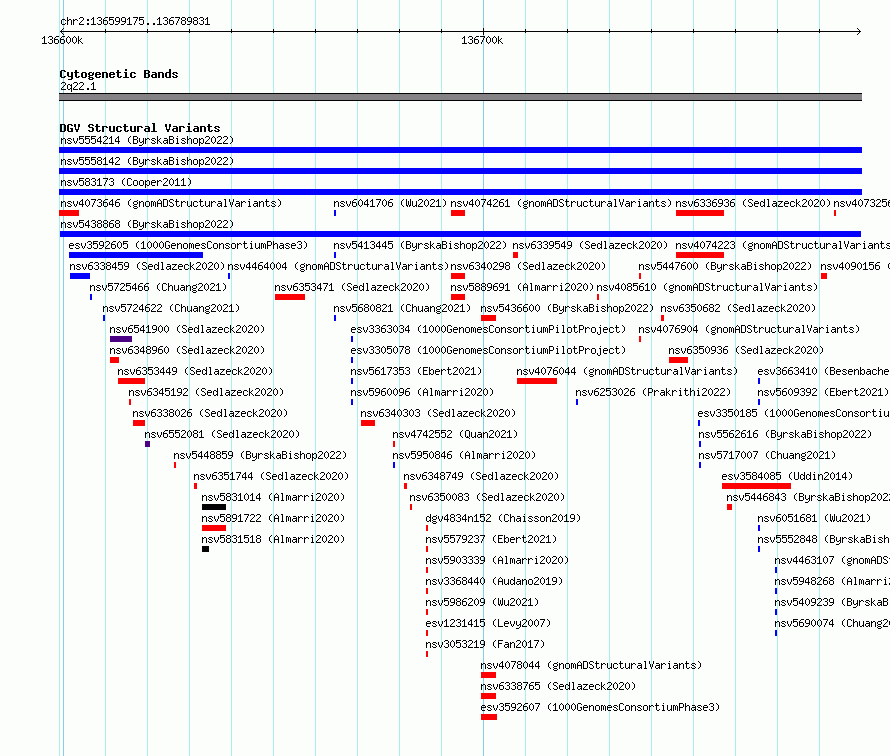Open nsv6041706 (Wu2021) variant label
890x756 pixels.
[x=390, y=203]
